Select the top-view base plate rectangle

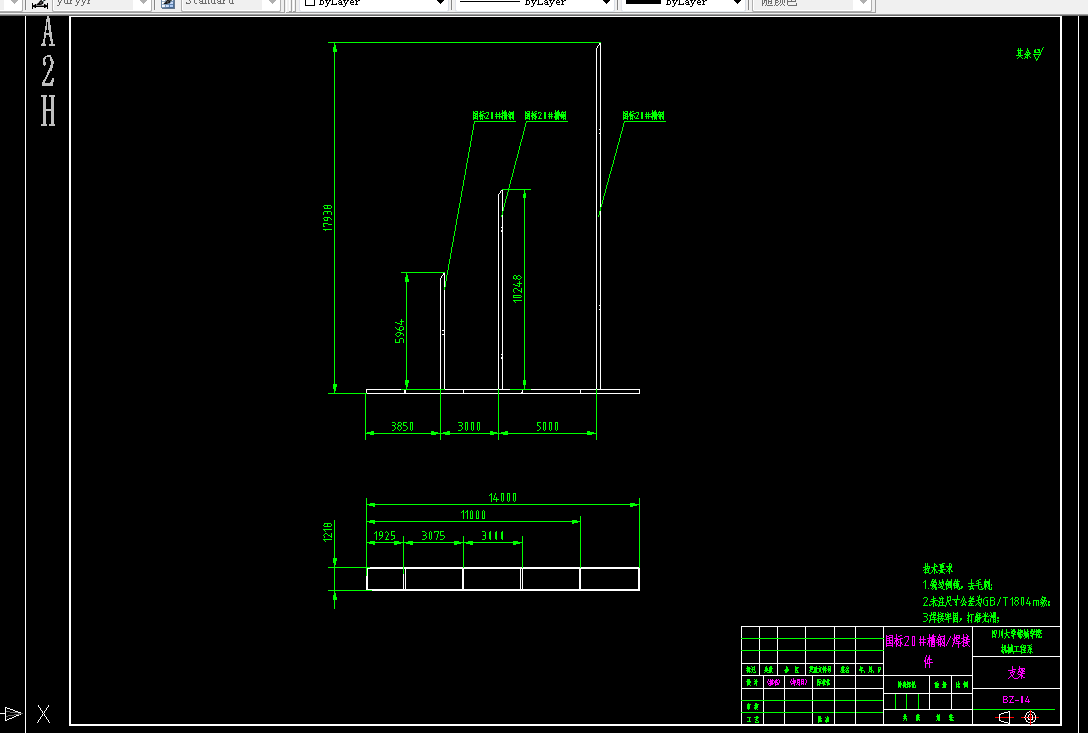click(503, 579)
